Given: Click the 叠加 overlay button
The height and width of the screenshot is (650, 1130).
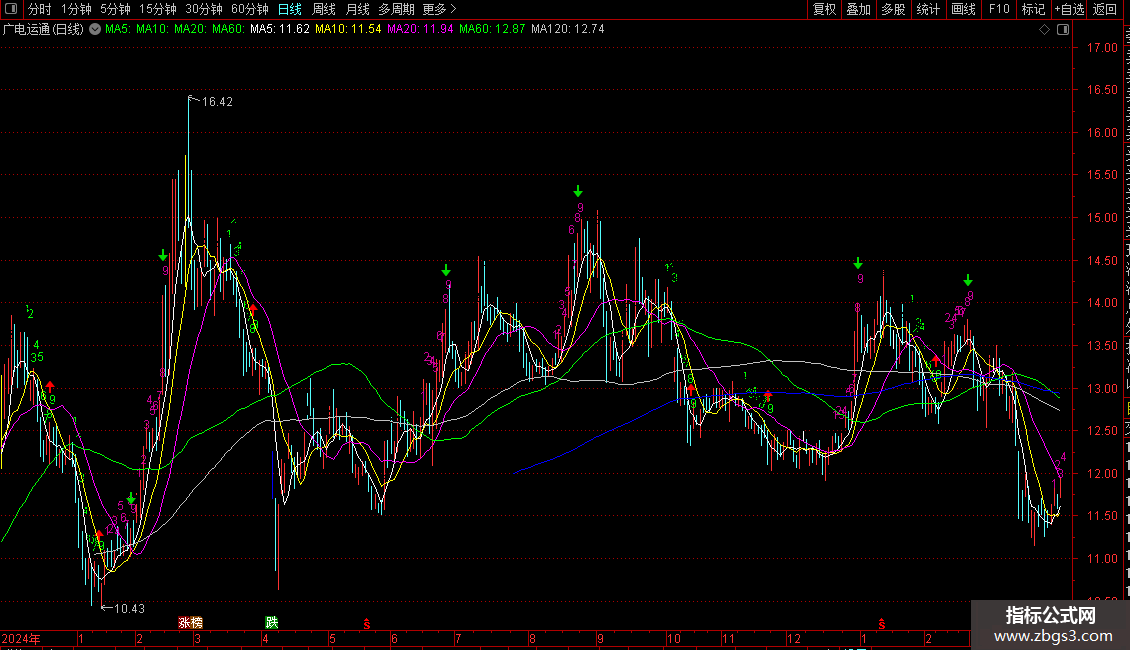Looking at the screenshot, I should [x=858, y=10].
